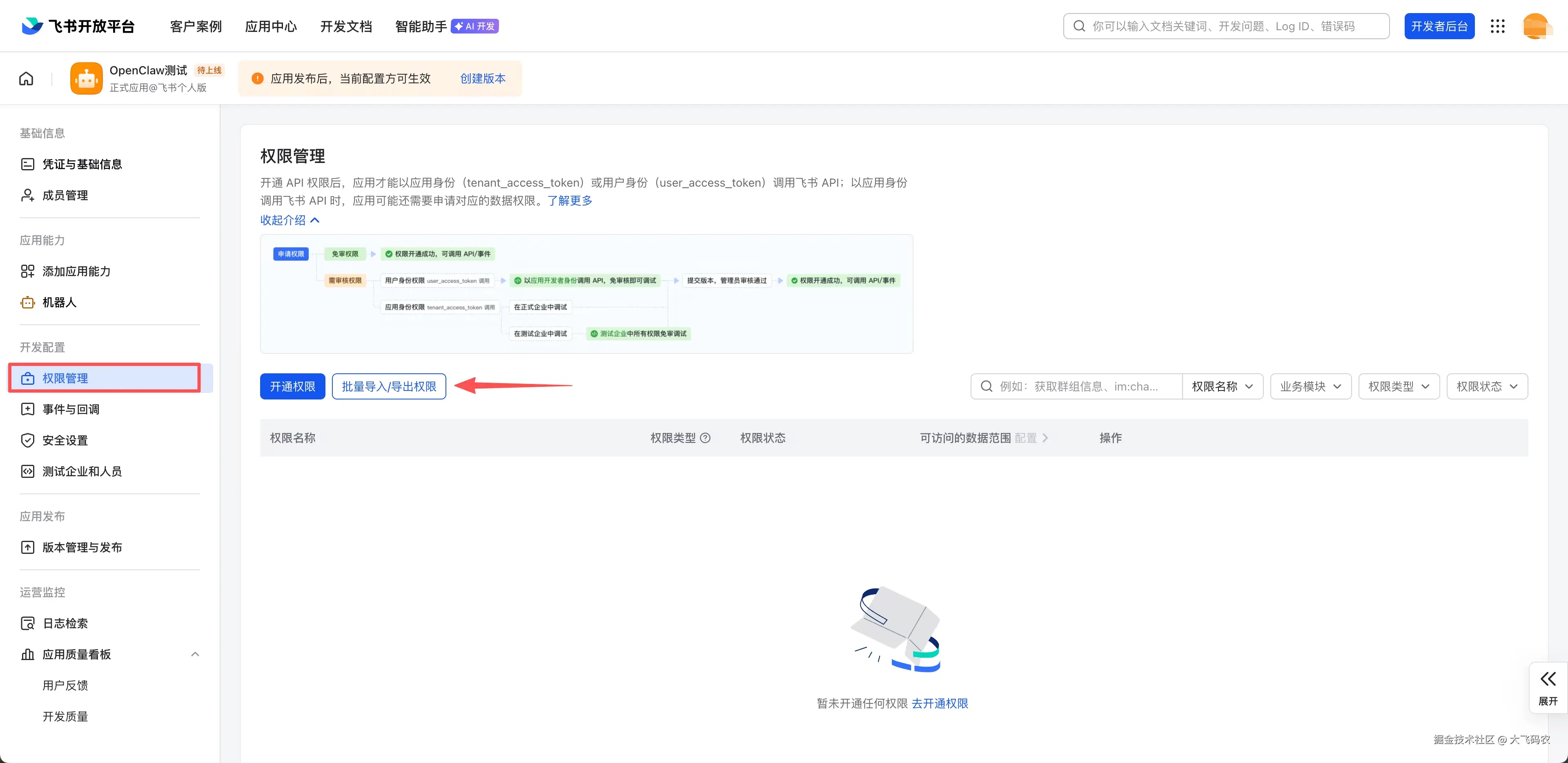Open the 权限名称 dropdown
Screen dimensions: 1568x763
click(x=1222, y=387)
